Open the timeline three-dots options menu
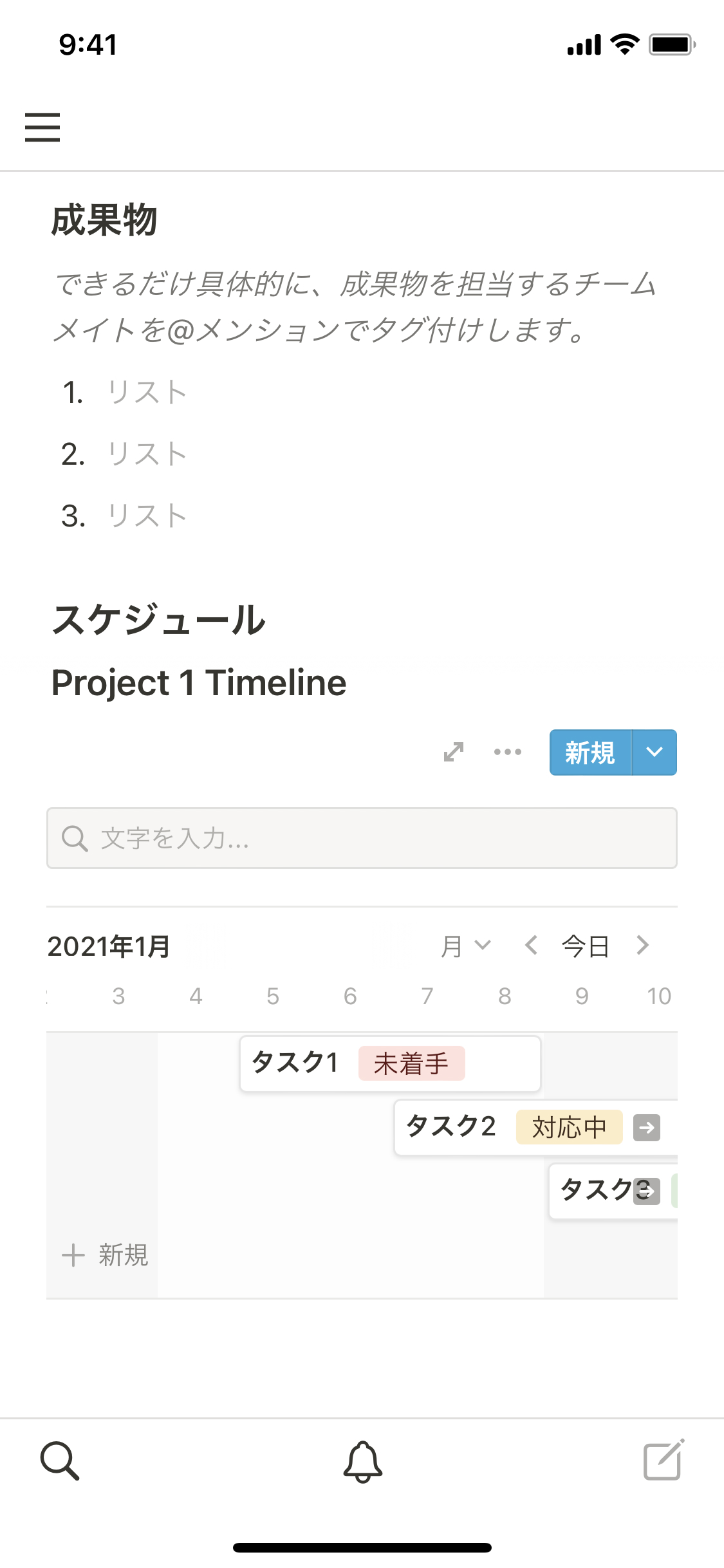Screen dimensions: 724x1568 click(x=507, y=752)
